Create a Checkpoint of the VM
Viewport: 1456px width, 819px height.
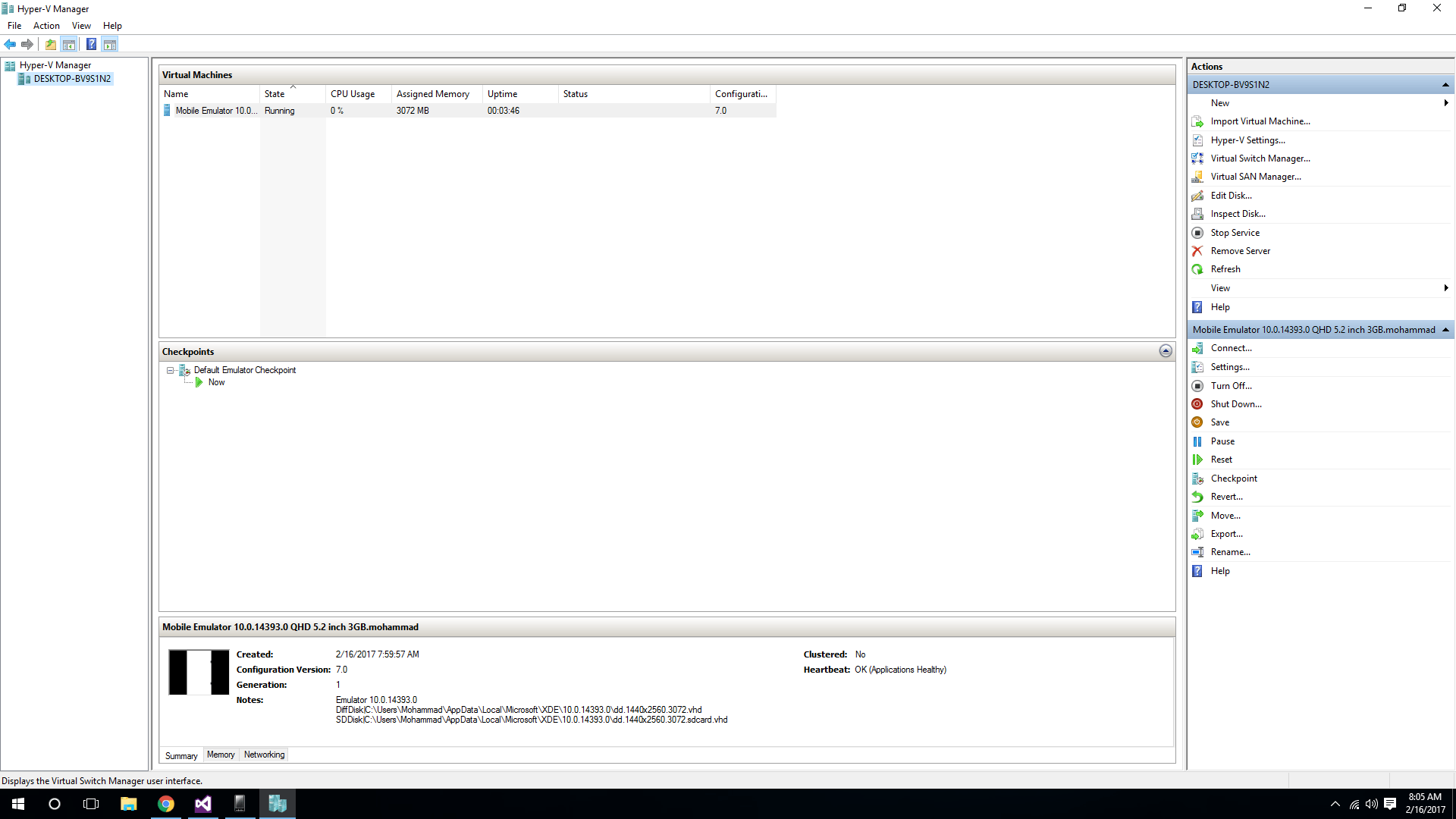click(x=1234, y=479)
